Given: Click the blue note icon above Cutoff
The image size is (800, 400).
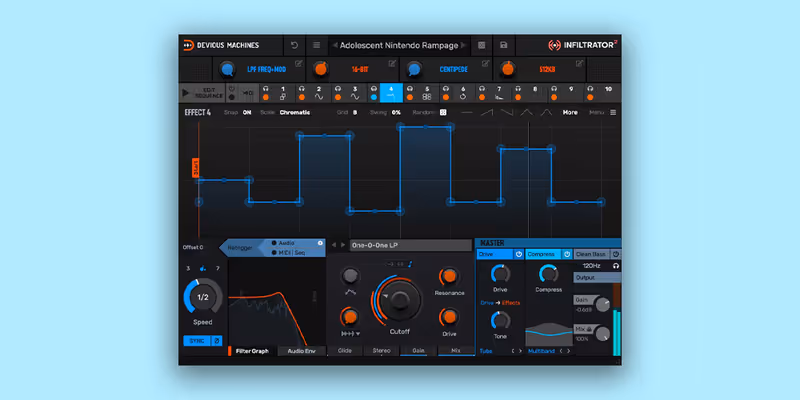Looking at the screenshot, I should 410,264.
